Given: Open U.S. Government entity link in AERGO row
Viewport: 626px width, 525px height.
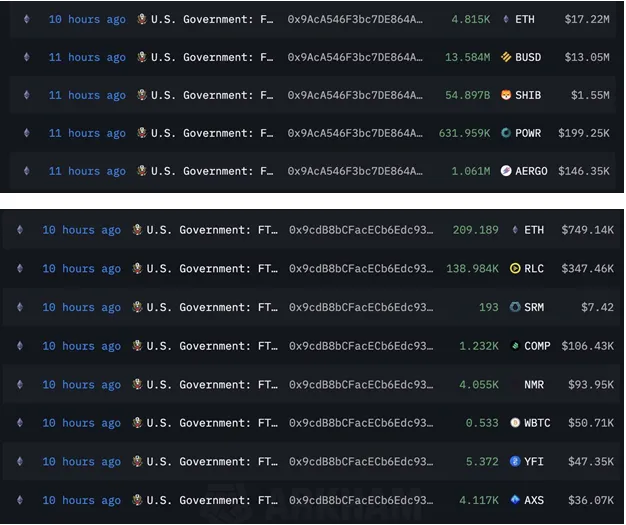Looking at the screenshot, I should [x=212, y=171].
